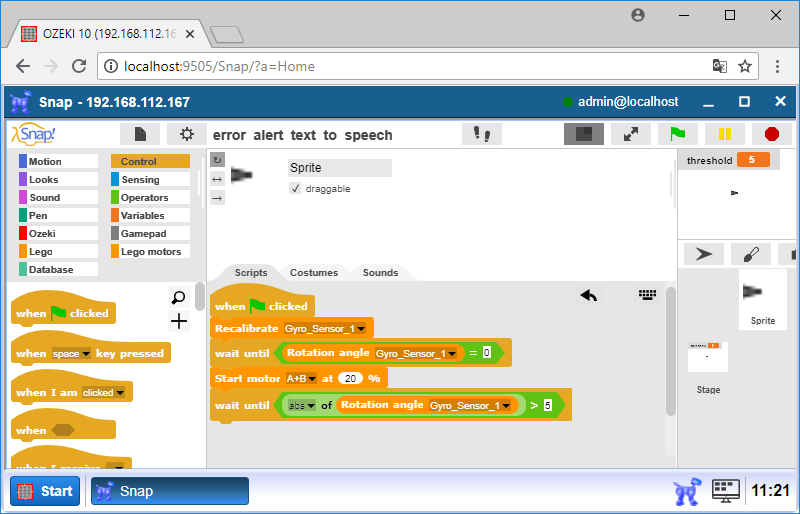Select the Sensing block category
Screen dimensions: 800x514
point(151,179)
